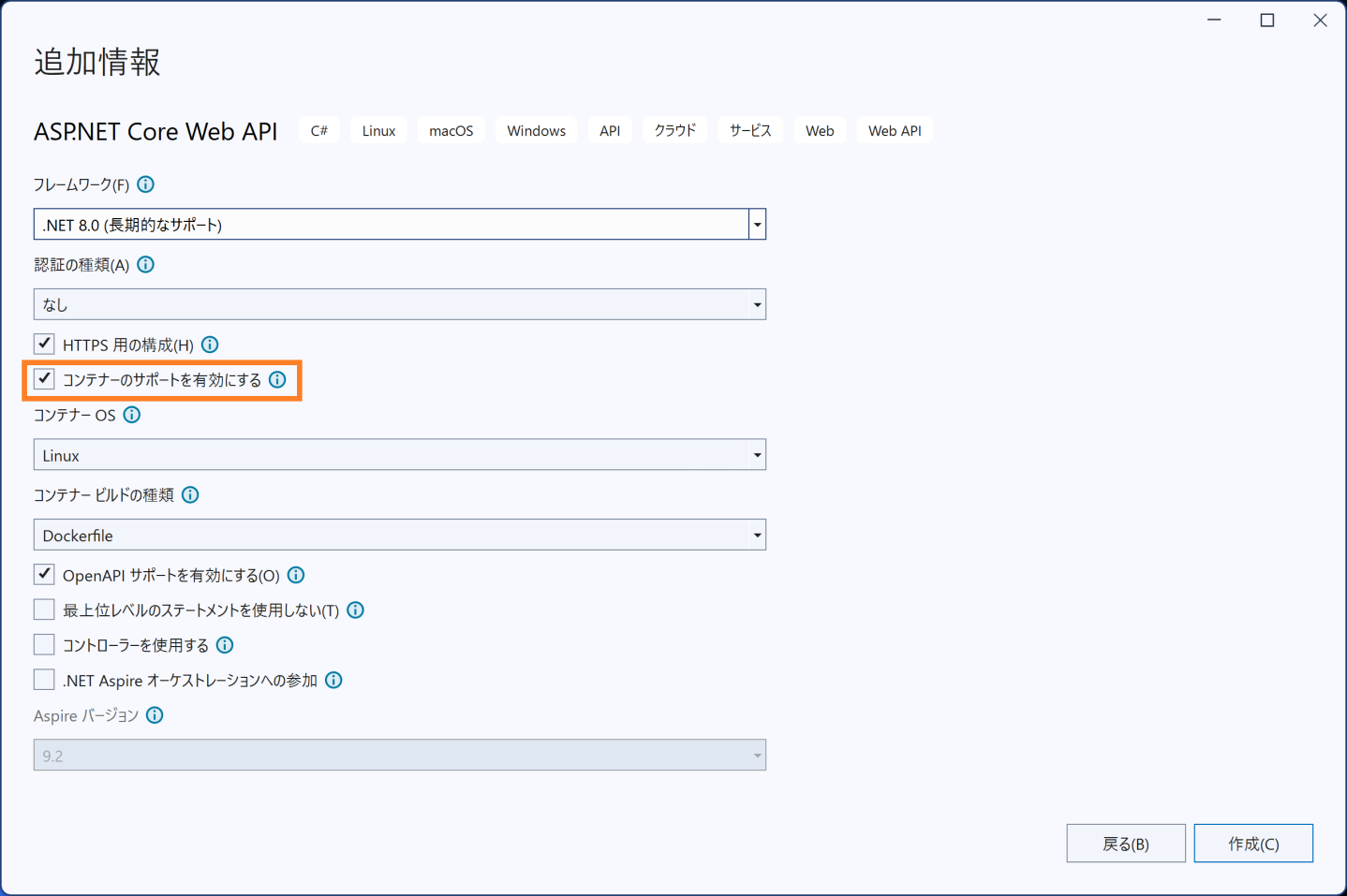Image resolution: width=1347 pixels, height=896 pixels.
Task: Show info for .NET Aspire オーケストレーションへの参加
Action: tap(333, 681)
